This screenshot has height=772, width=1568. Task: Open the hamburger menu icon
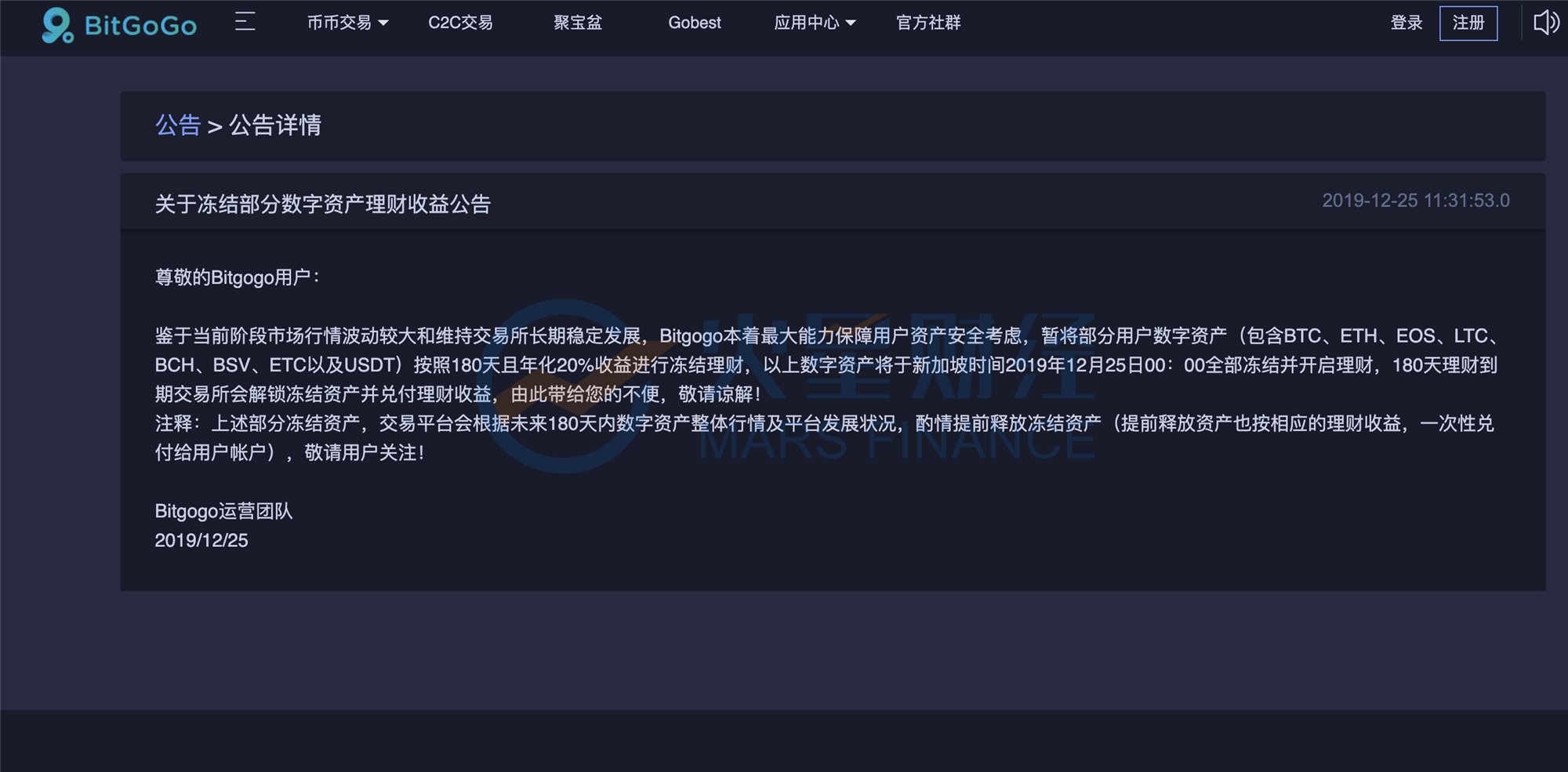coord(245,21)
